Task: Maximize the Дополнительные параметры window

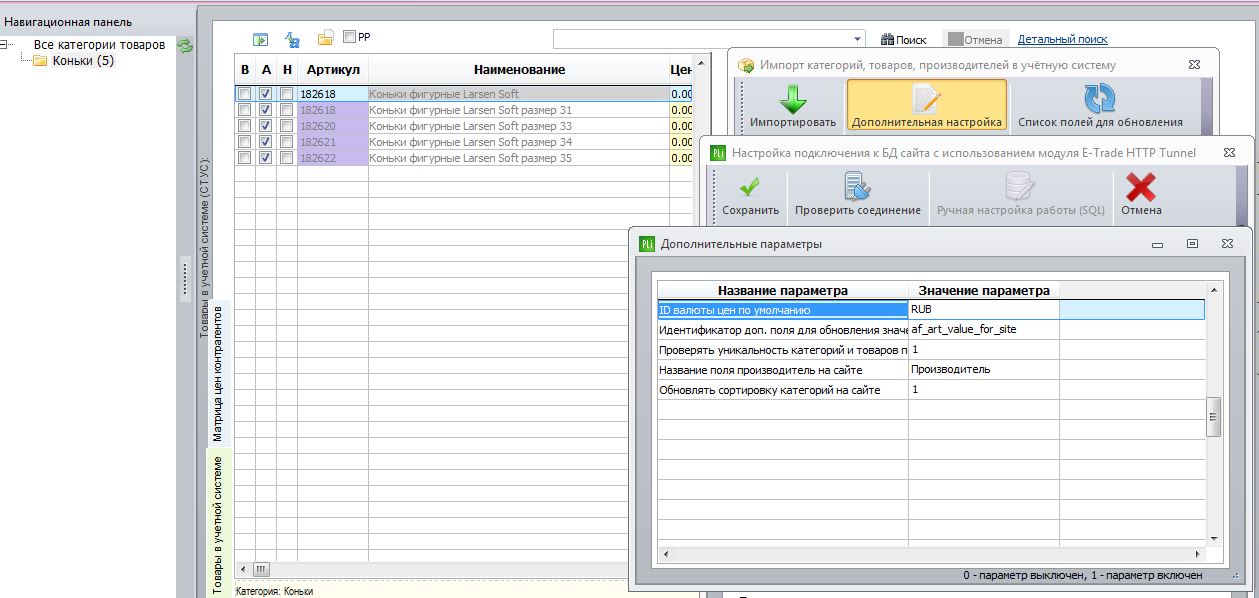Action: (x=1192, y=243)
